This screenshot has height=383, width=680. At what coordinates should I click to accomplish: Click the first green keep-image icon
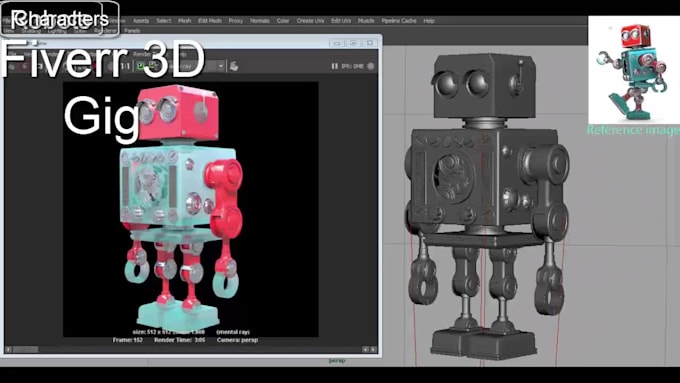[141, 66]
